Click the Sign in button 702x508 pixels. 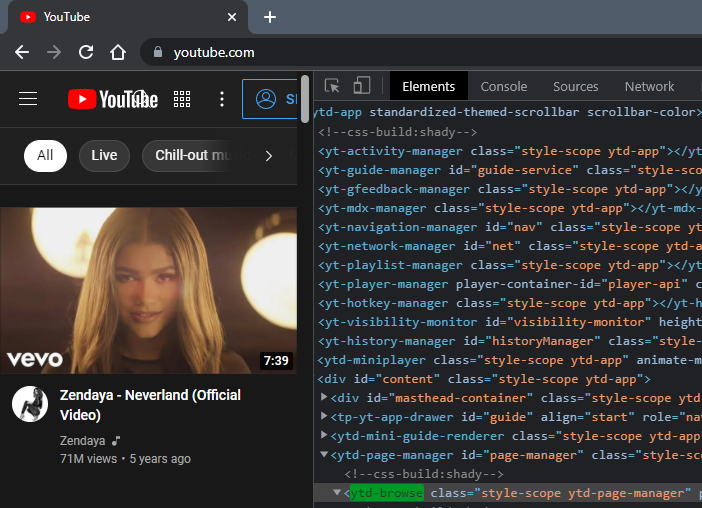coord(270,99)
